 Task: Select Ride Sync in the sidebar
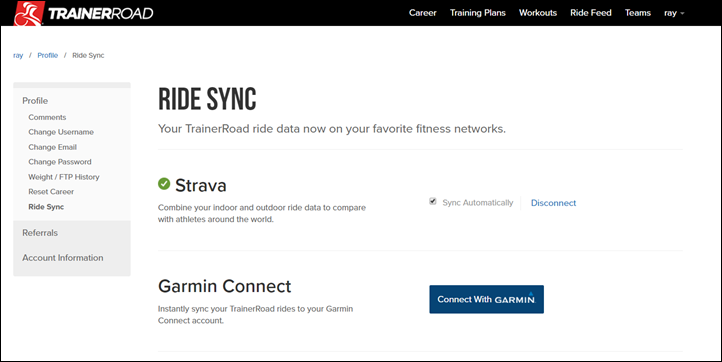[46, 207]
